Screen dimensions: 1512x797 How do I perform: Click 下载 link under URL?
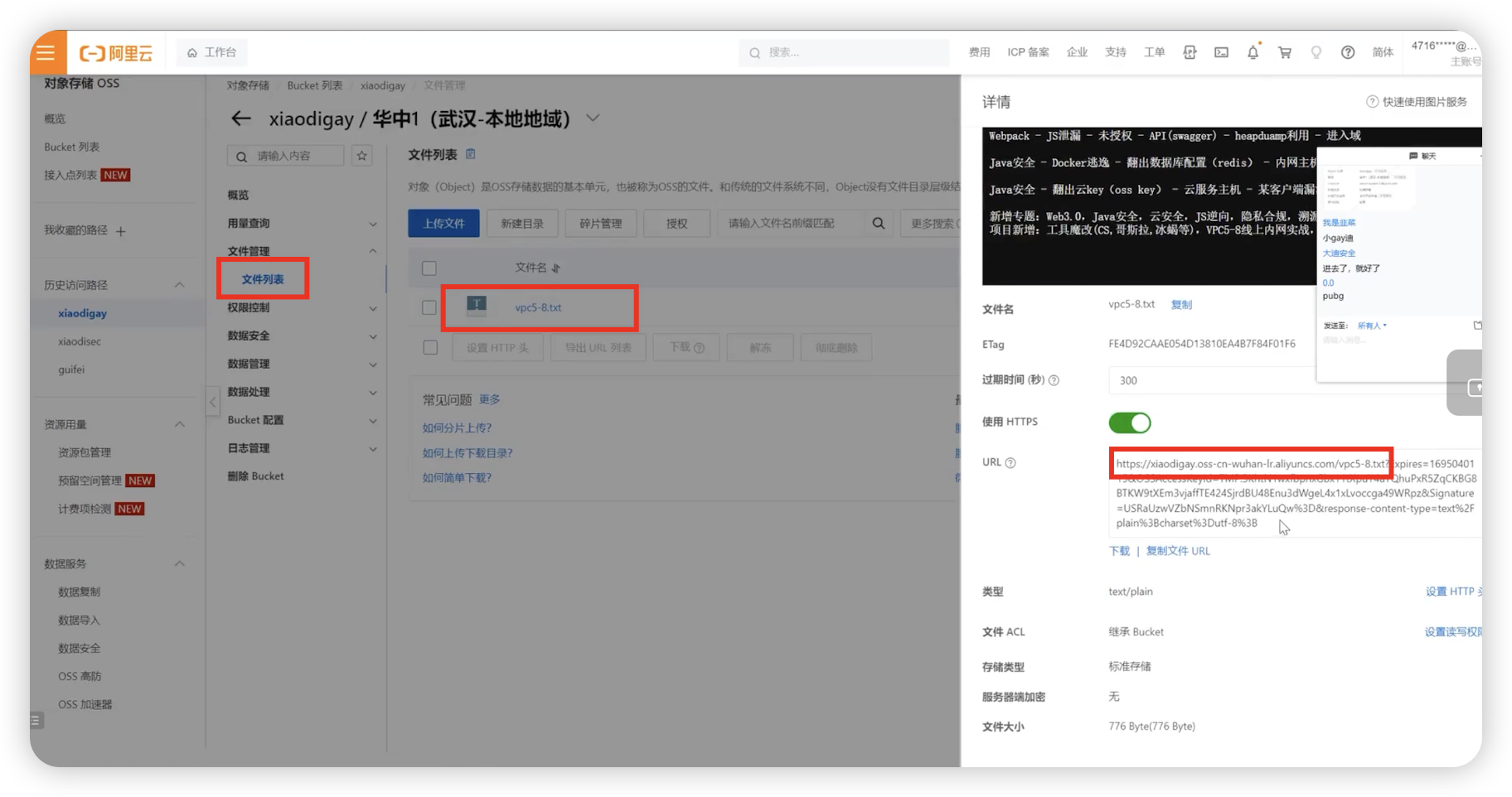1119,551
